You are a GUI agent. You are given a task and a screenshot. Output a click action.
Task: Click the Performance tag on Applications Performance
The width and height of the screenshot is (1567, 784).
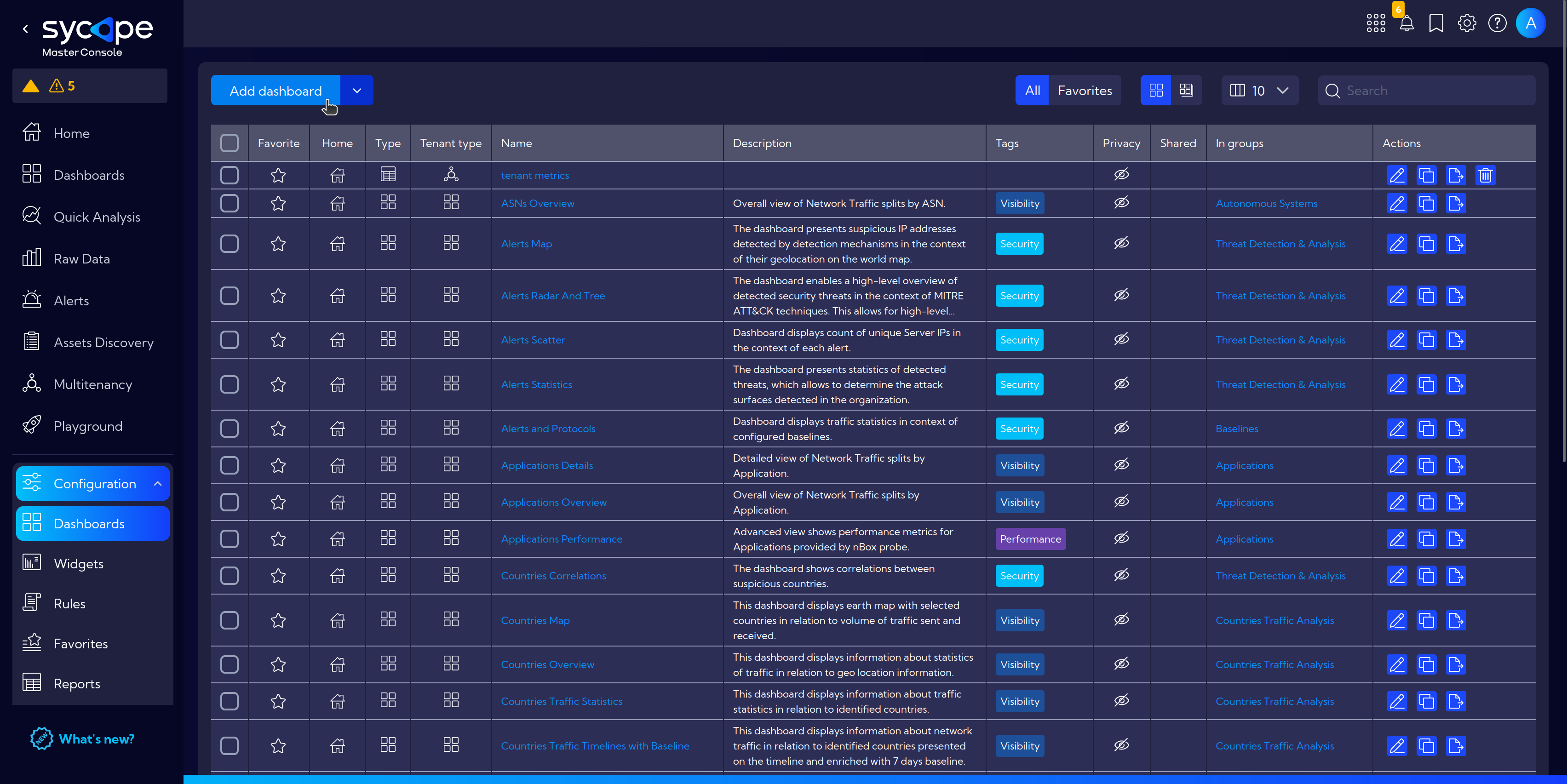tap(1030, 539)
